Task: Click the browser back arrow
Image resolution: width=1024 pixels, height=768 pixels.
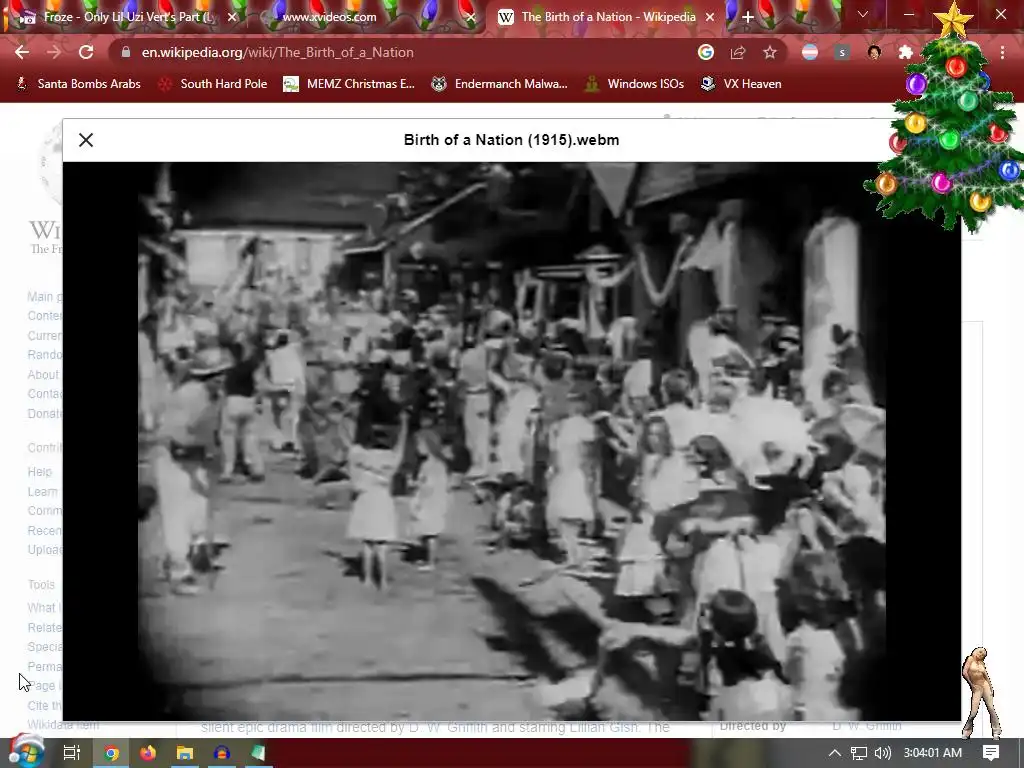Action: pos(22,52)
